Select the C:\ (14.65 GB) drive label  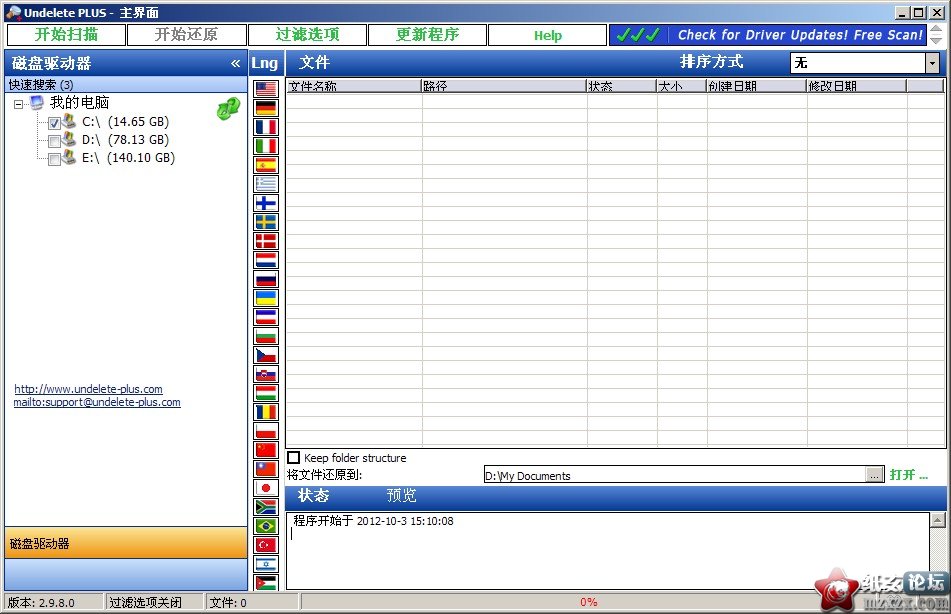[126, 122]
